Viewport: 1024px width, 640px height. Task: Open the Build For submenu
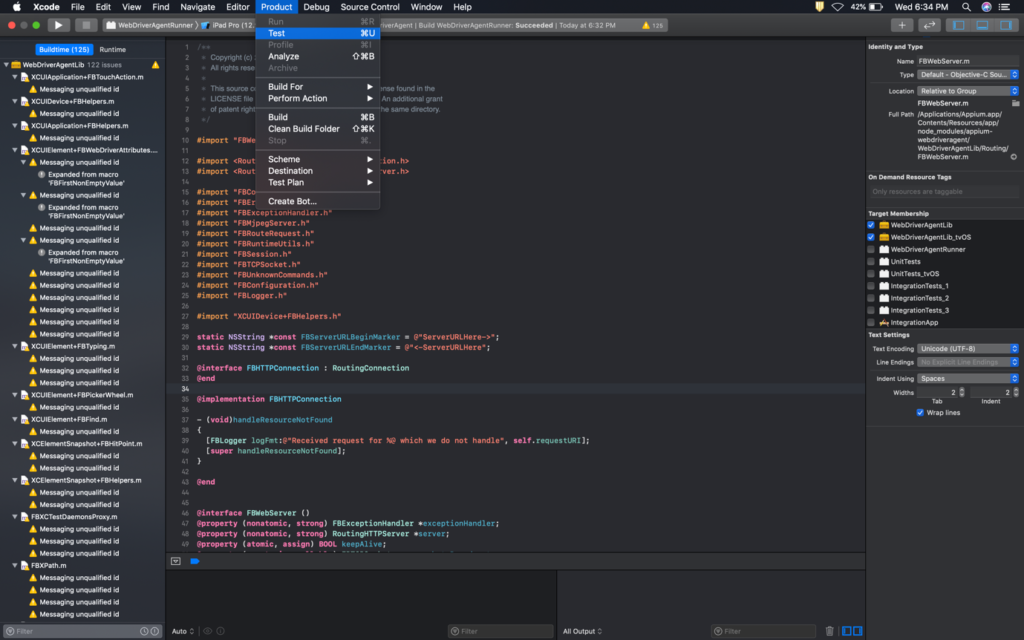pyautogui.click(x=317, y=87)
